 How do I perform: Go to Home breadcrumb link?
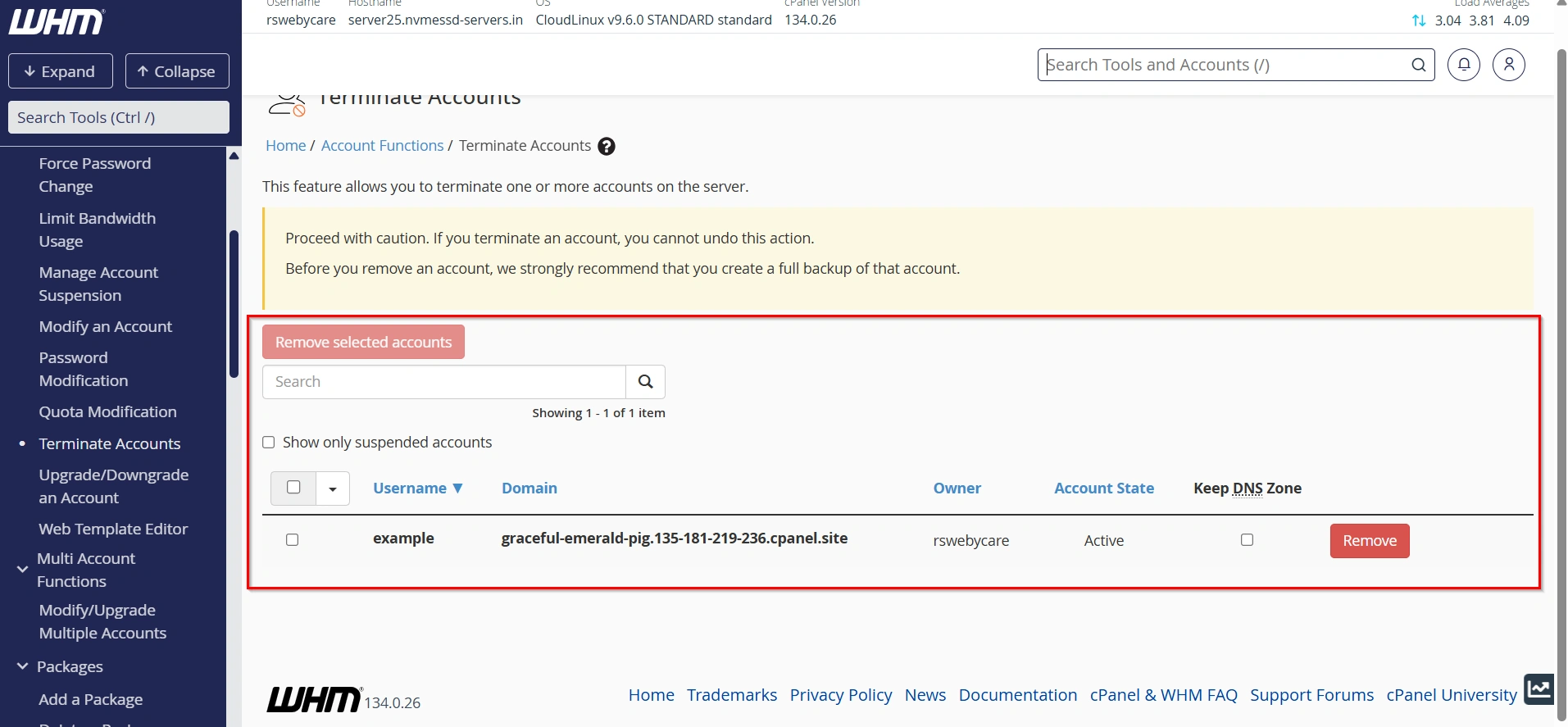tap(285, 146)
